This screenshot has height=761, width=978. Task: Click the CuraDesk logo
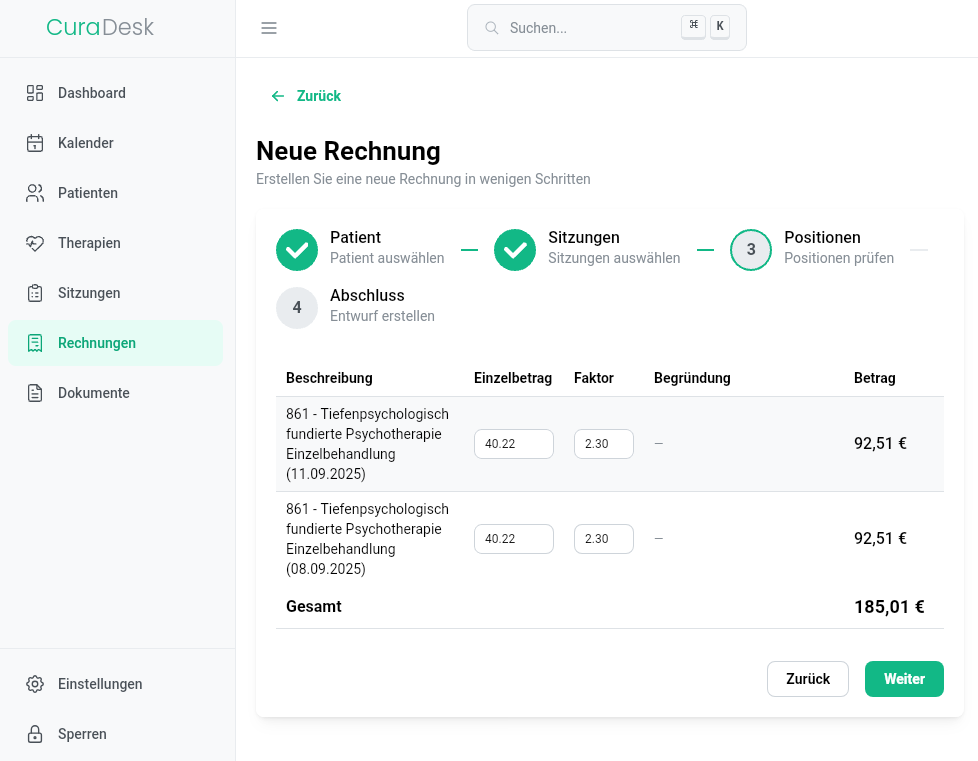(100, 27)
